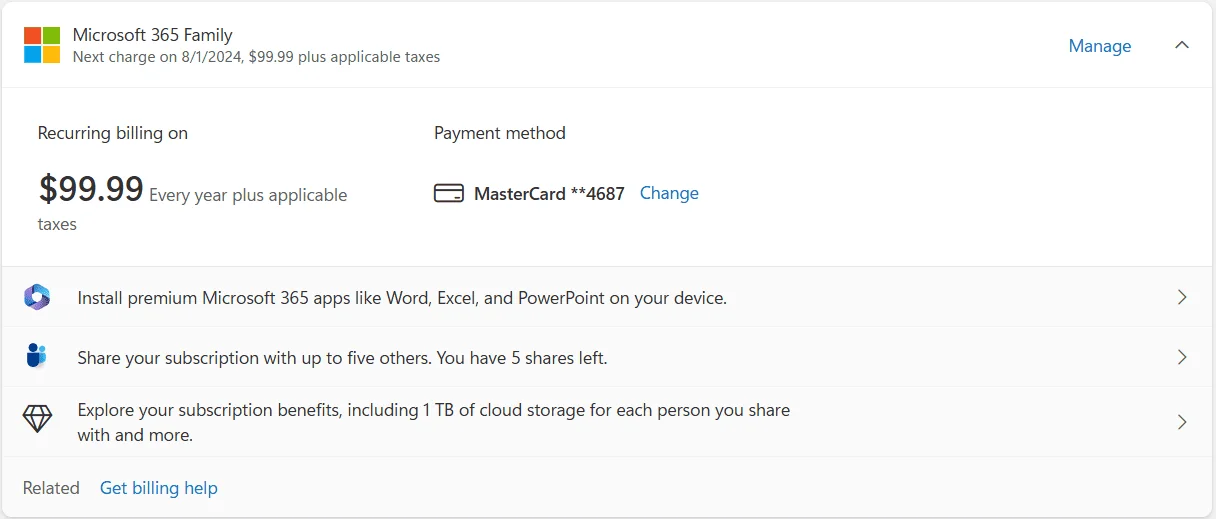This screenshot has width=1216, height=519.
Task: Collapse the Microsoft 365 Family section
Action: click(x=1182, y=45)
